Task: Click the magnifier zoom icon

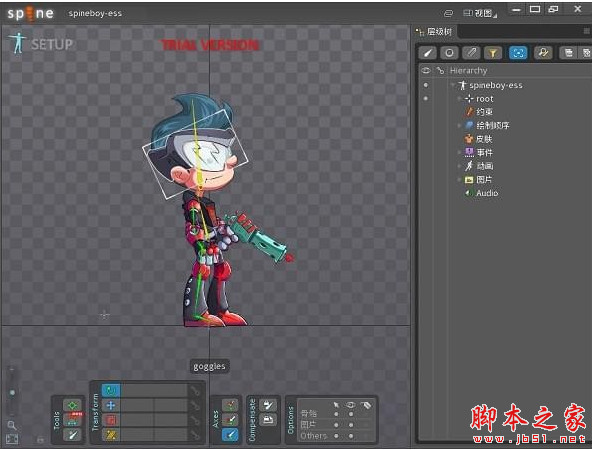Action: pos(11,425)
